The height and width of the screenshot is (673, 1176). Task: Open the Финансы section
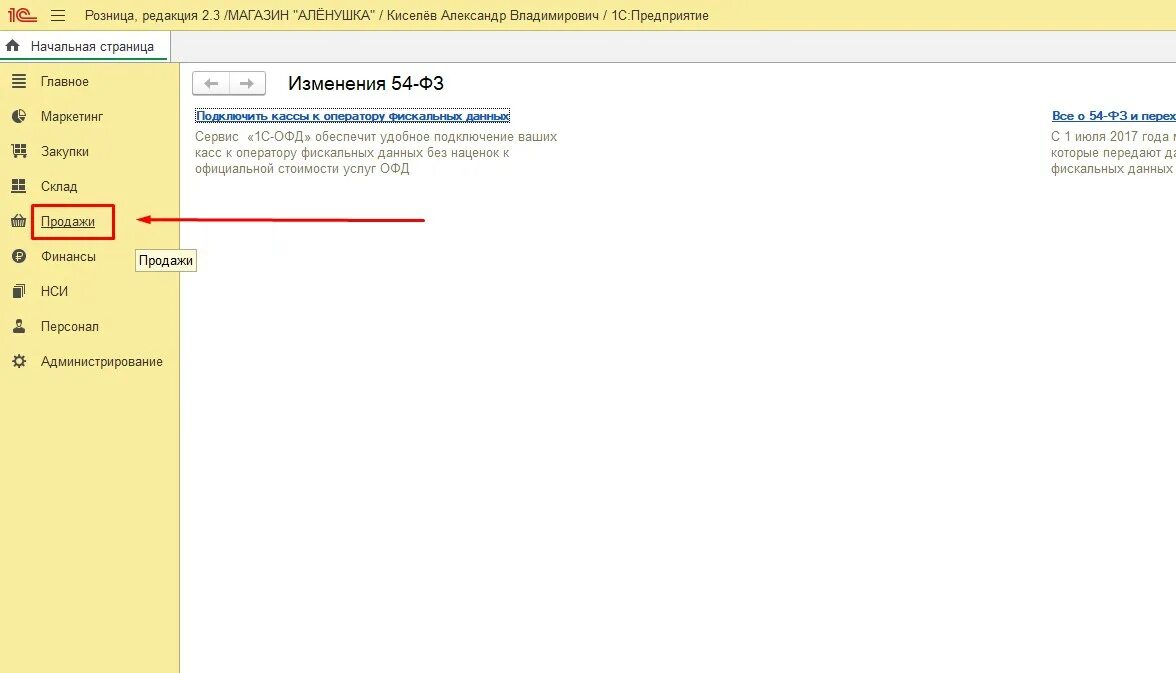pyautogui.click(x=68, y=257)
